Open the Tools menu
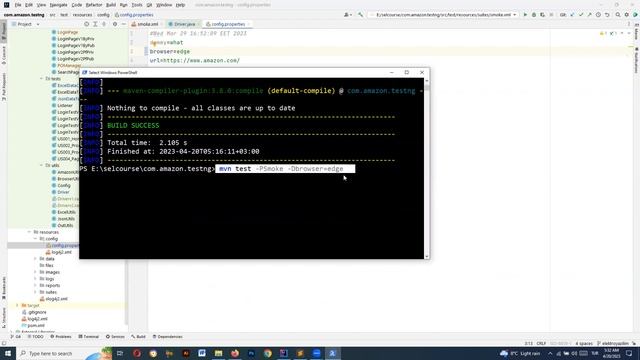This screenshot has width=640, height=360. pos(137,5)
